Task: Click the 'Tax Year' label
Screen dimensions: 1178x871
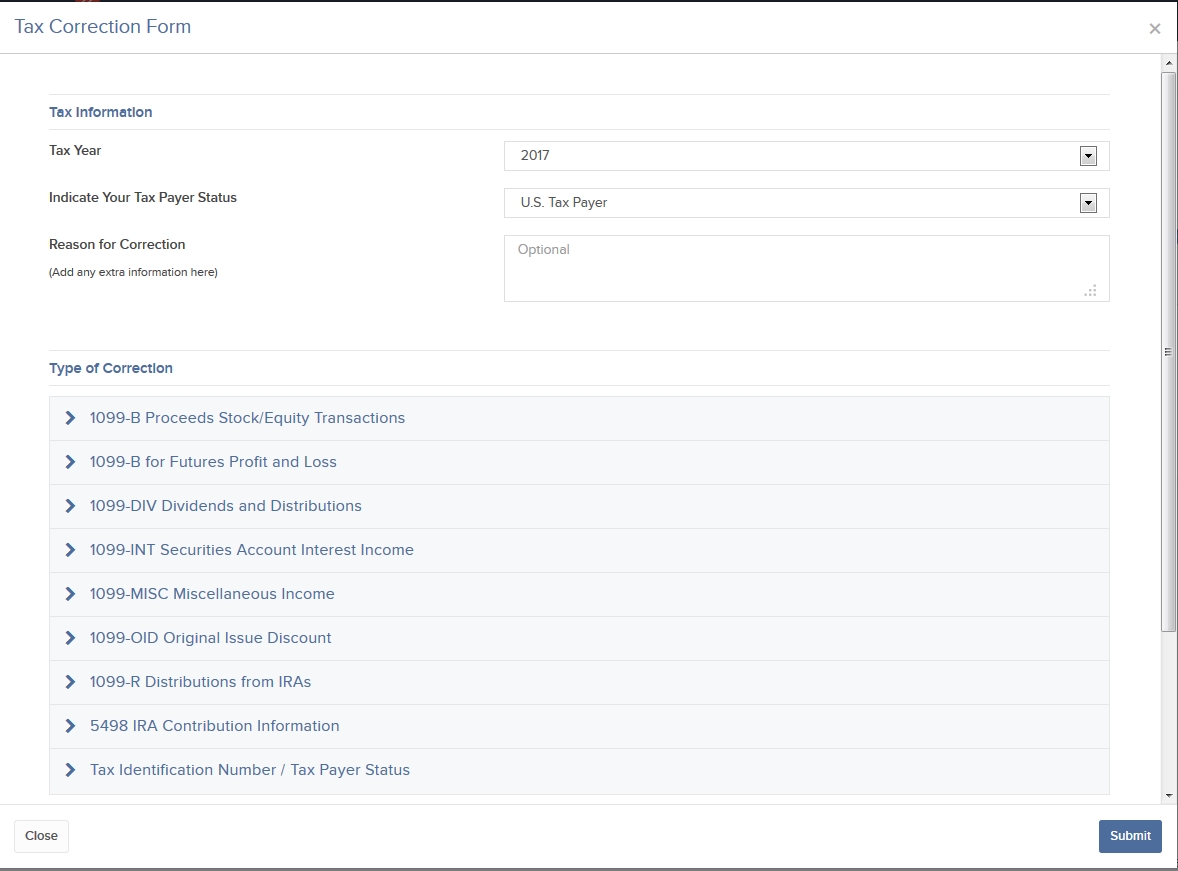Action: click(x=75, y=150)
